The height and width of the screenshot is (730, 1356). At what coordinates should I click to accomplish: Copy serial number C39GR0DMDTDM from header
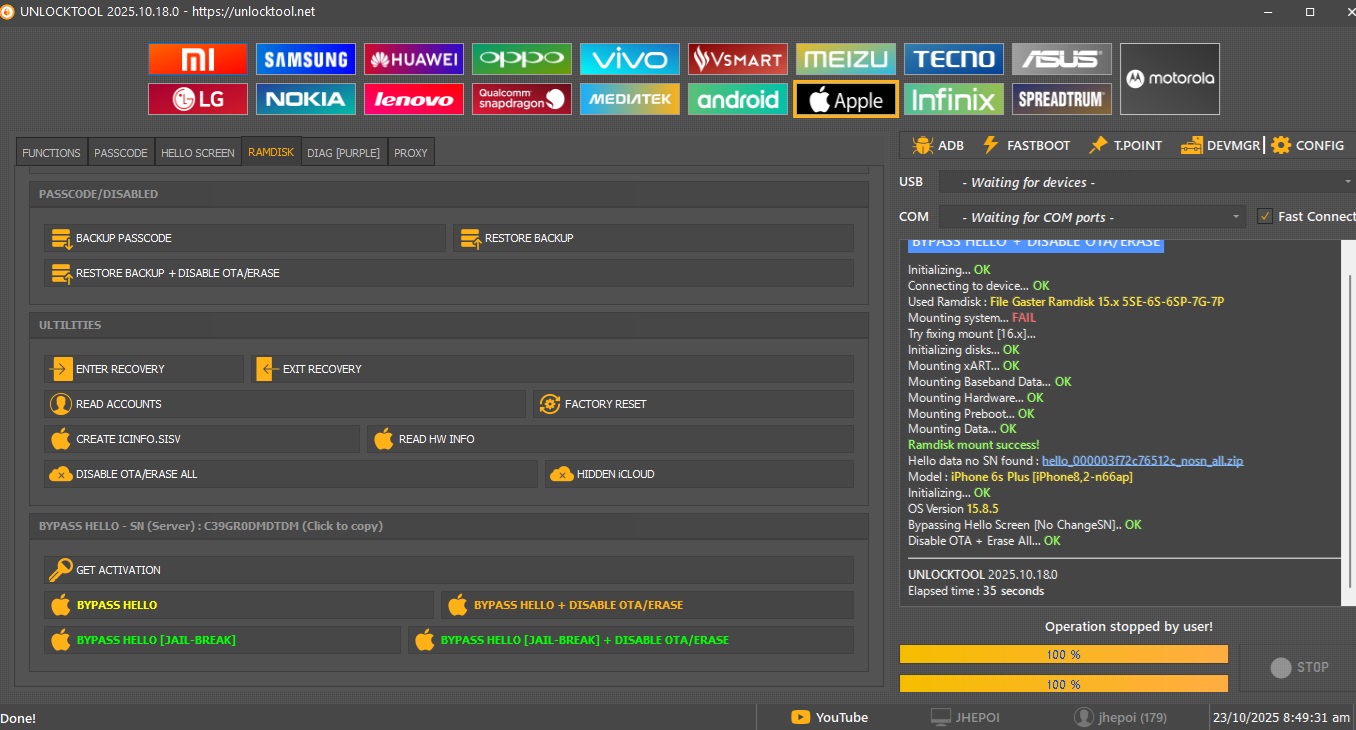click(x=253, y=526)
